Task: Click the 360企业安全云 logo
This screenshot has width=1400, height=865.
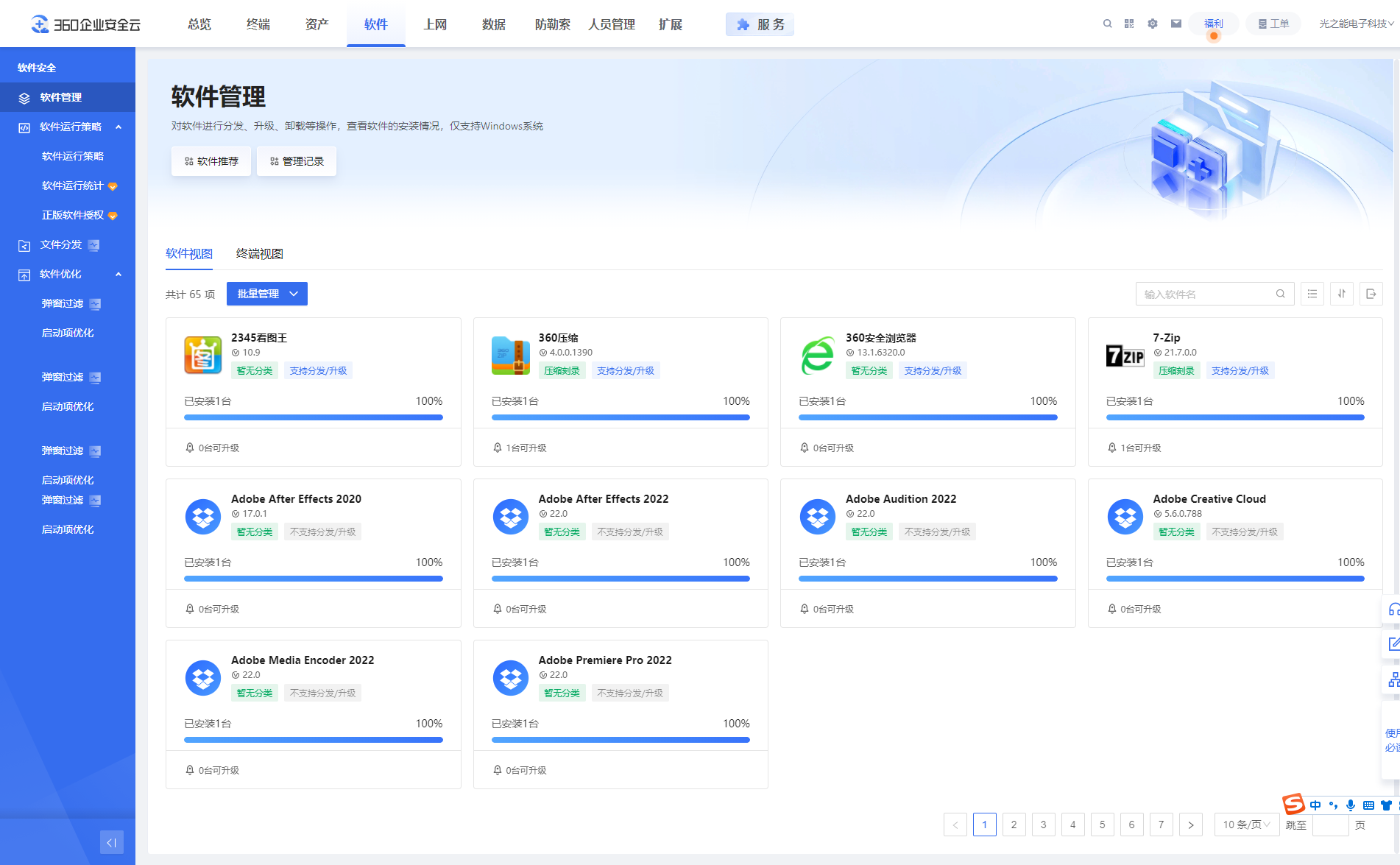Action: [85, 24]
